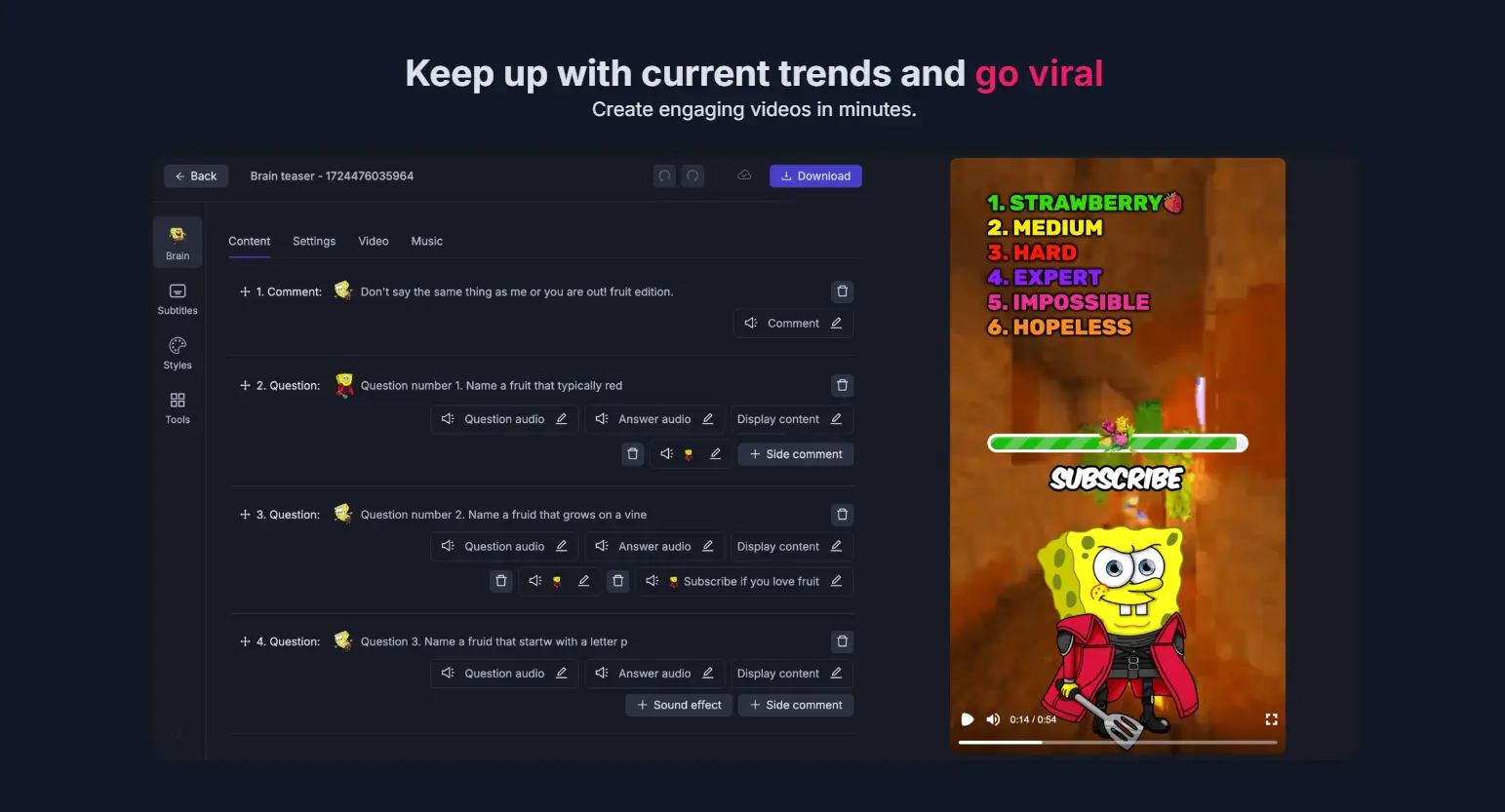Switch to the Video tab
This screenshot has width=1505, height=812.
pos(374,242)
